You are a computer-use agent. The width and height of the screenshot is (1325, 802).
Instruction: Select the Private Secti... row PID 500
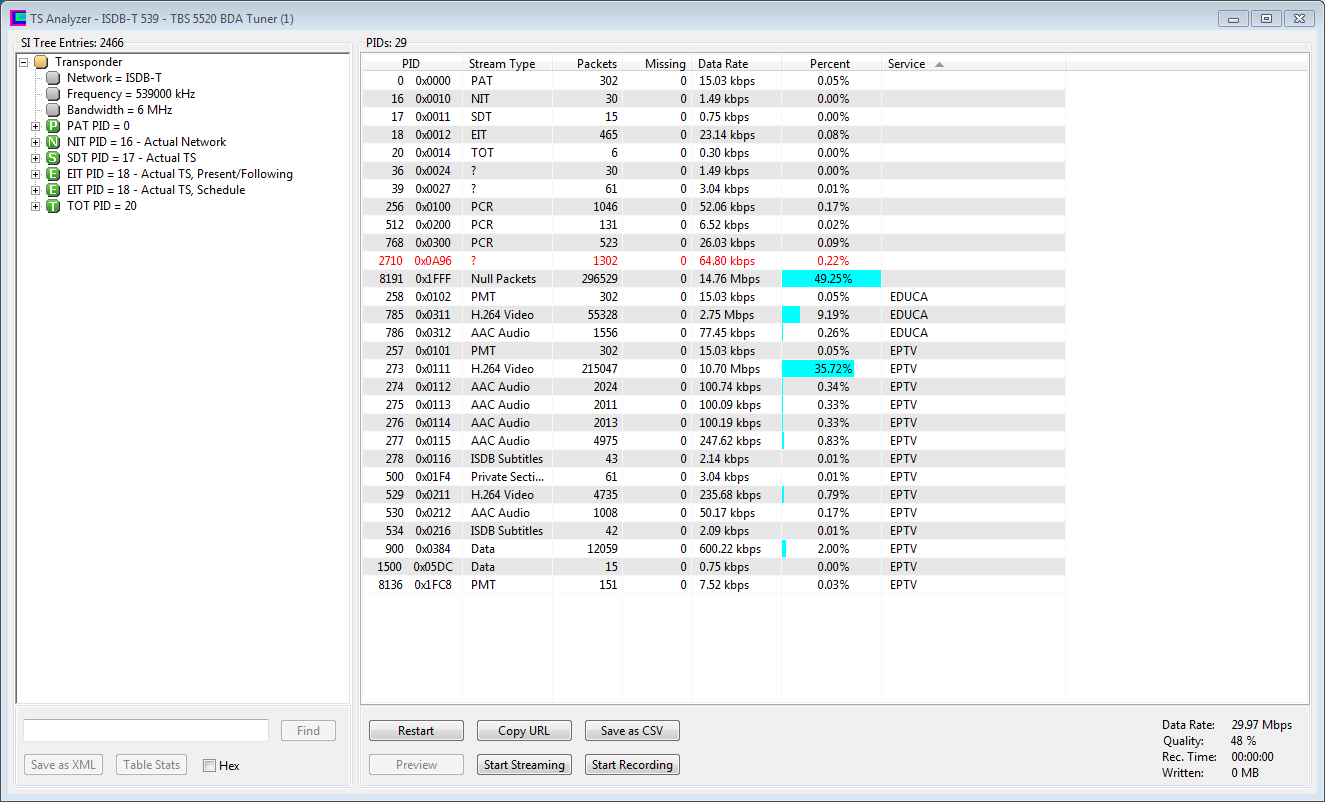point(713,477)
